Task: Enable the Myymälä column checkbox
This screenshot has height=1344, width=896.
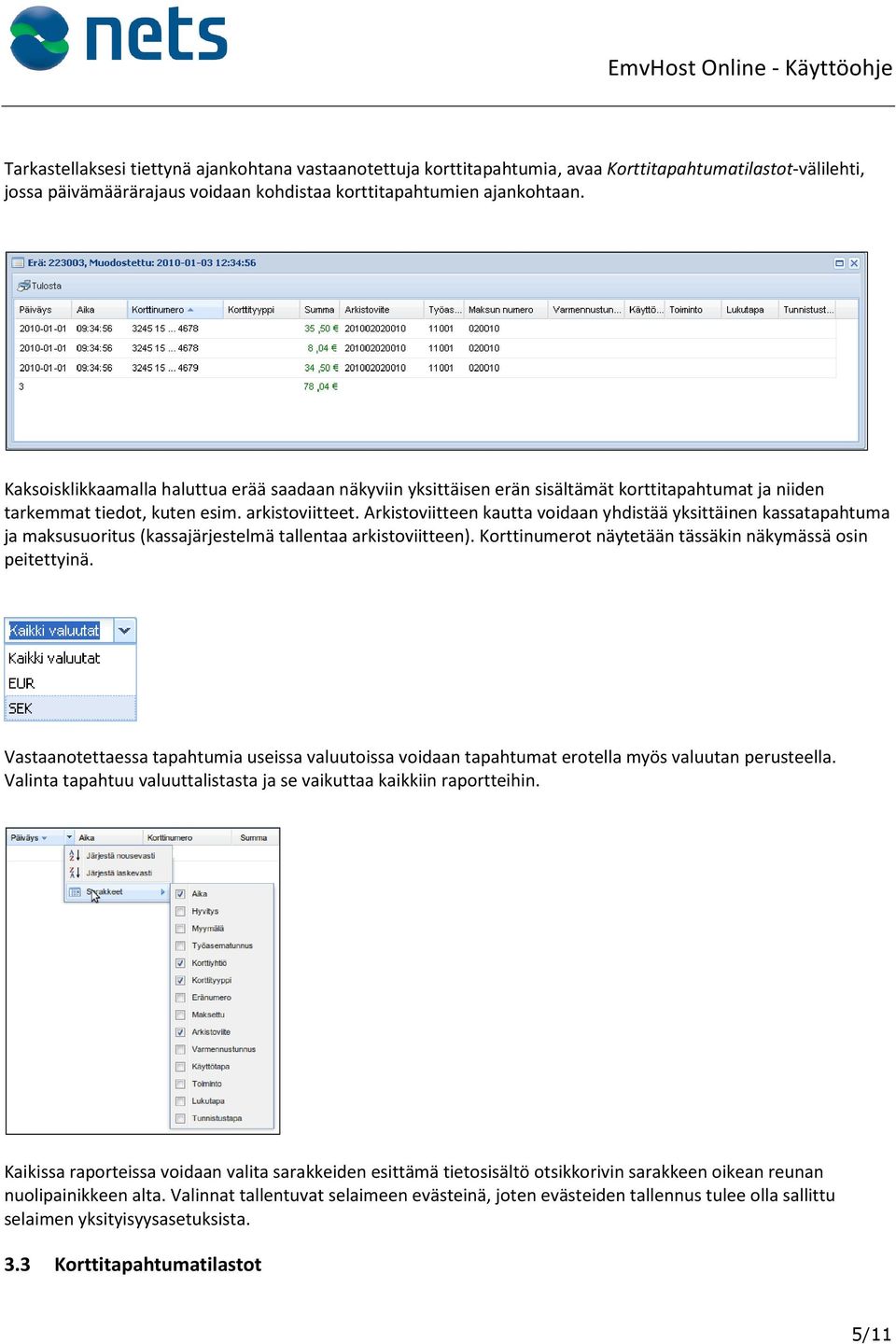Action: click(180, 929)
